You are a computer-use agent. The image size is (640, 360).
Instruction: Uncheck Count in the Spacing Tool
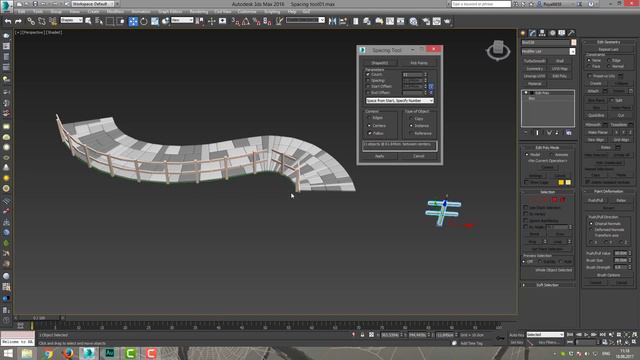[368, 75]
